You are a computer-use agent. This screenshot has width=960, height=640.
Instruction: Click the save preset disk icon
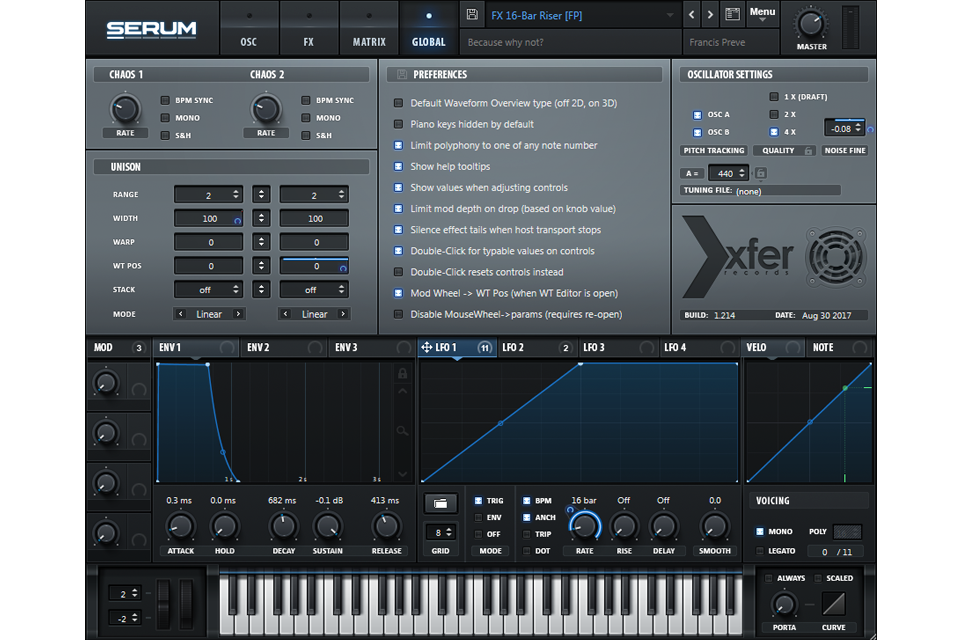471,15
